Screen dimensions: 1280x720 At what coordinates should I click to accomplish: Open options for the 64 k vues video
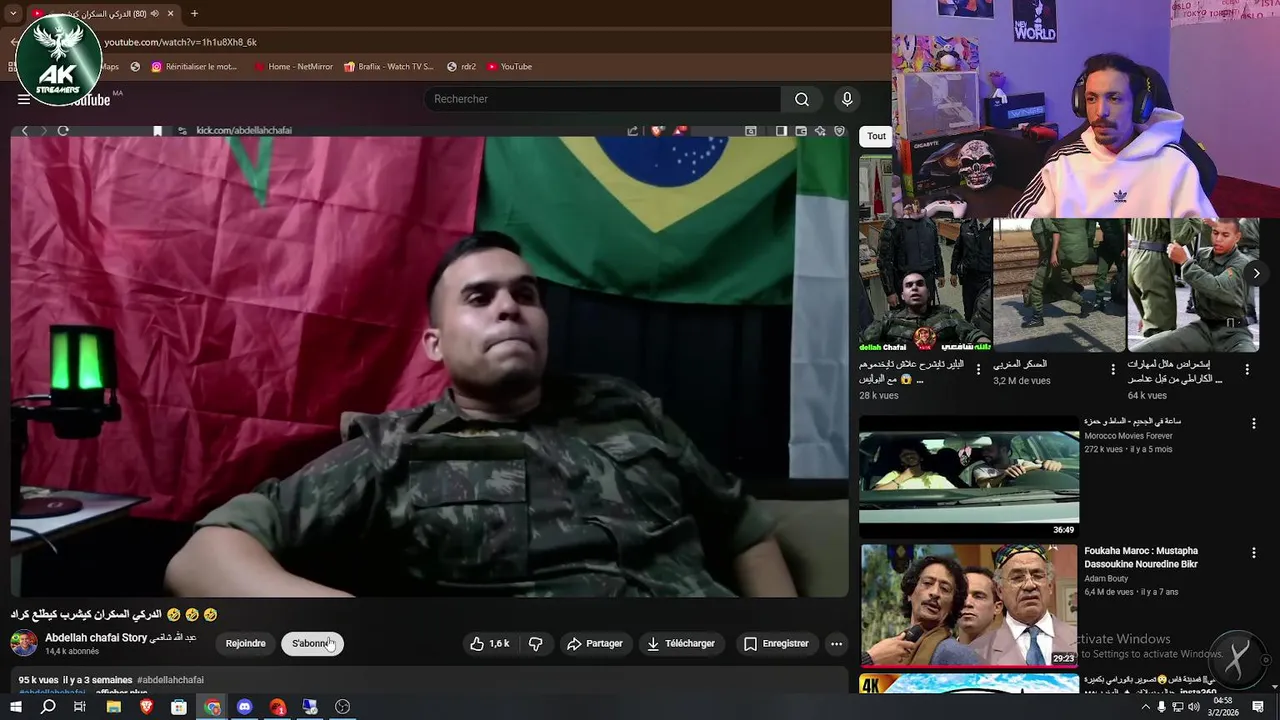[1247, 369]
